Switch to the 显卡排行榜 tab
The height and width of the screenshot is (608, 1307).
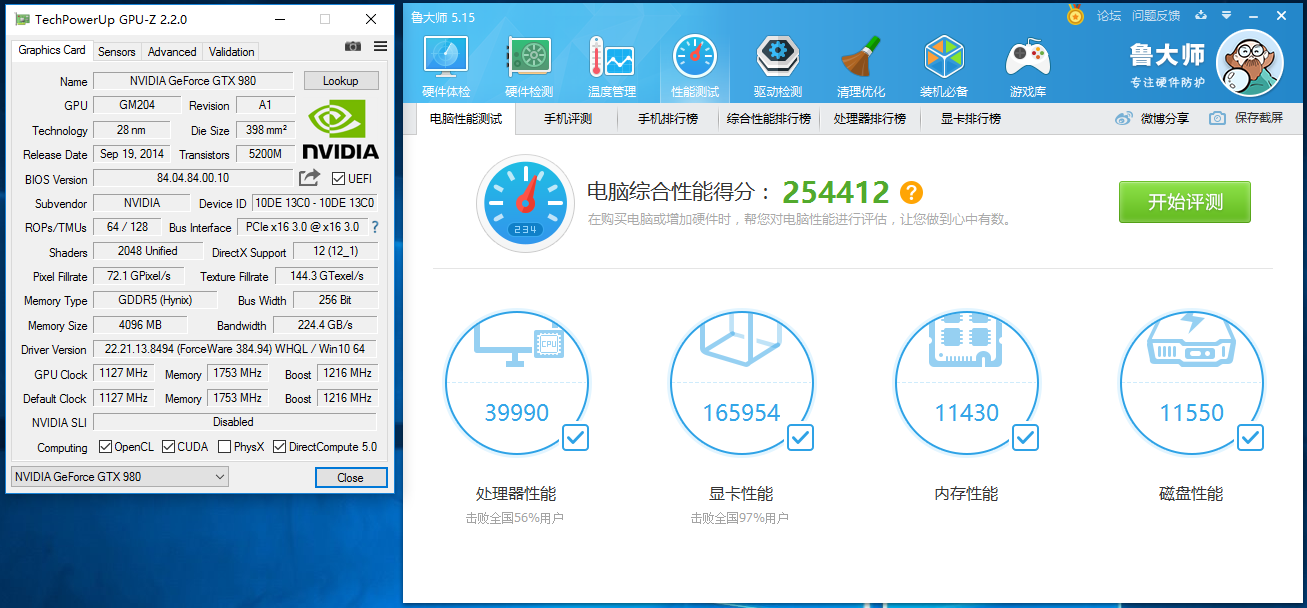tap(971, 119)
